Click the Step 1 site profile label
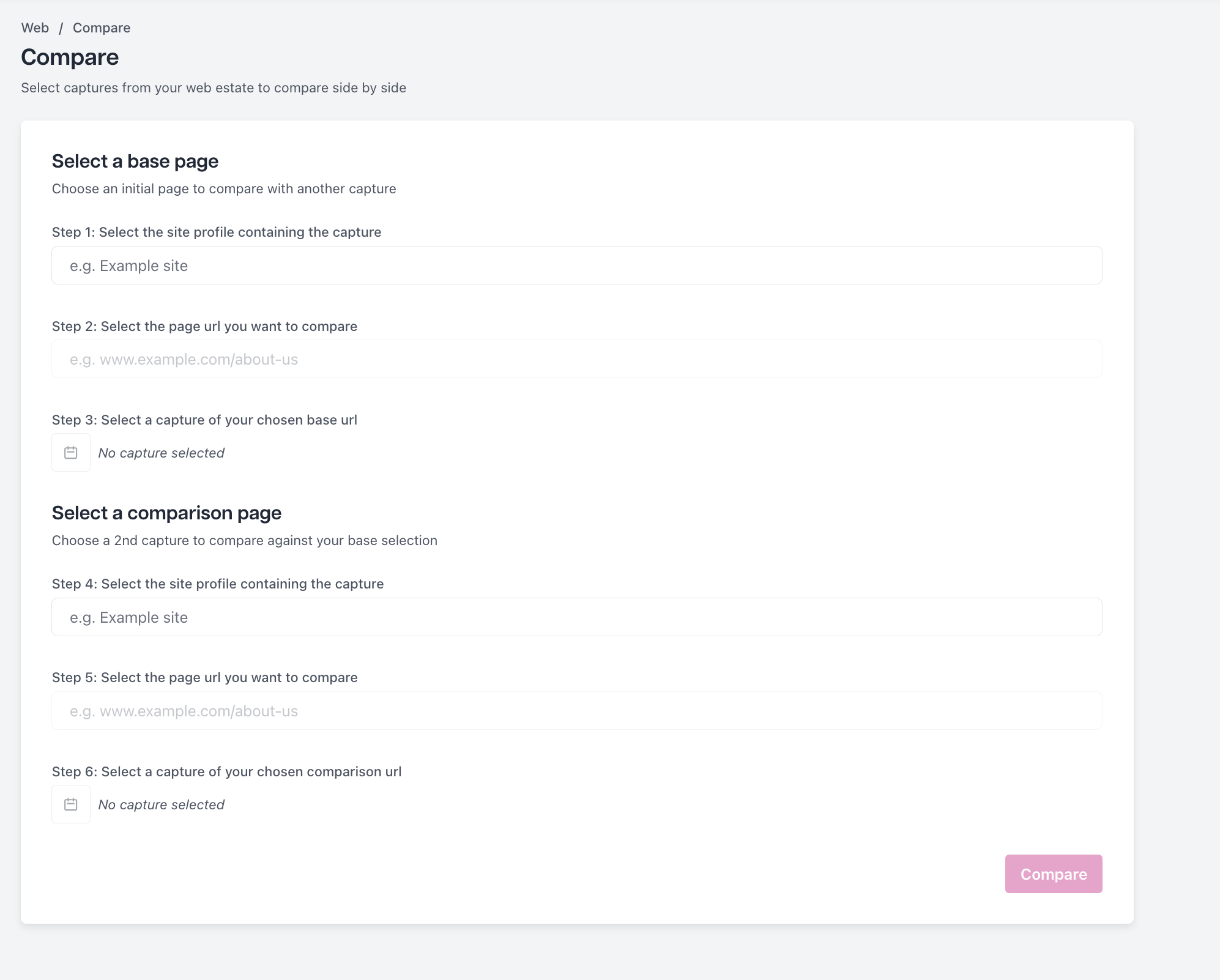This screenshot has height=980, width=1220. (217, 232)
